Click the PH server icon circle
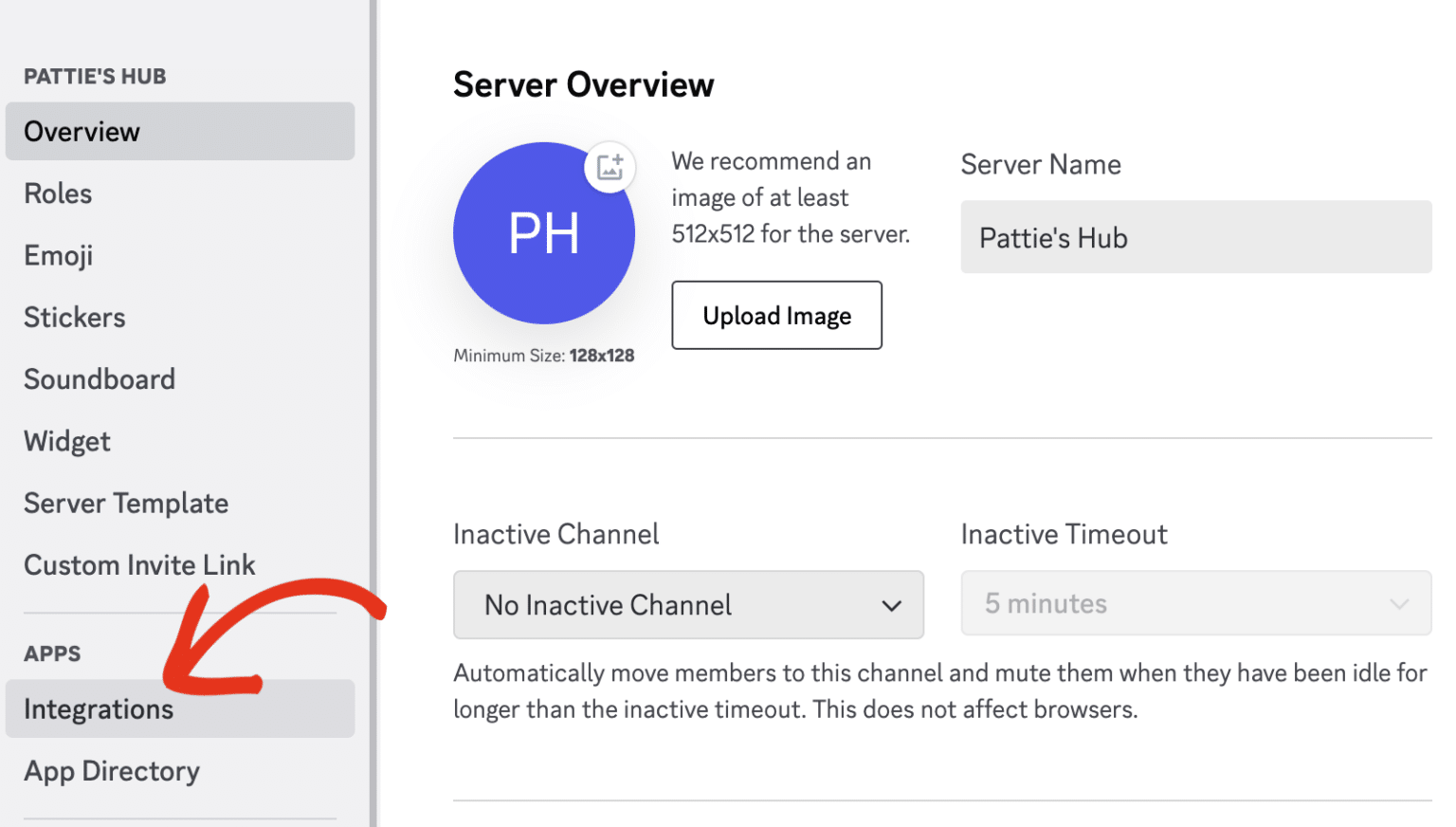The width and height of the screenshot is (1456, 827). (x=544, y=232)
